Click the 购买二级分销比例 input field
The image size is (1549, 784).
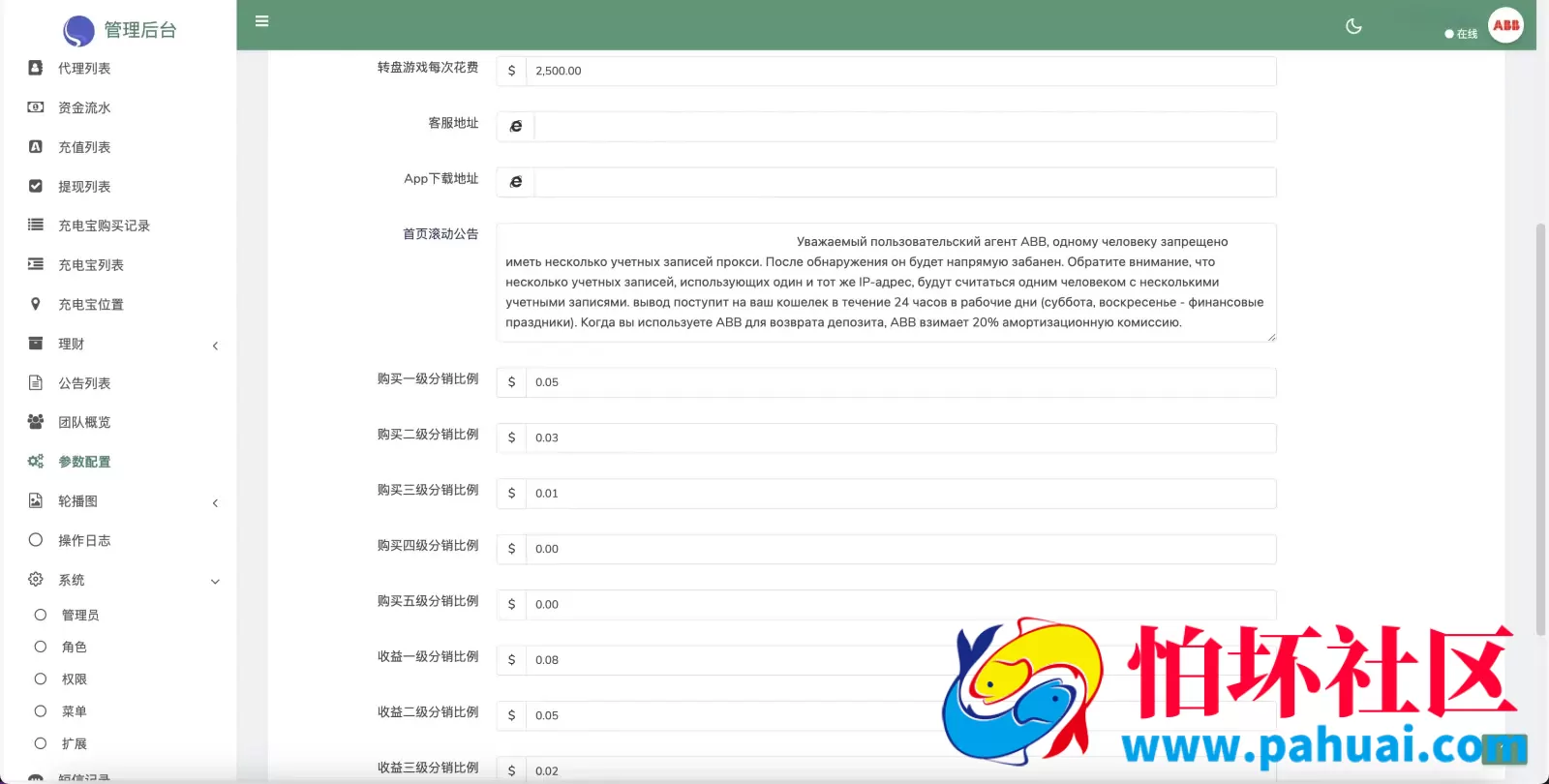[x=900, y=437]
